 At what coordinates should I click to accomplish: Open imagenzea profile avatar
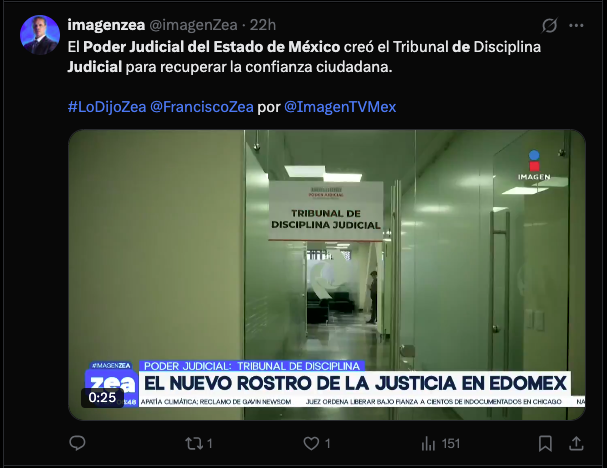pyautogui.click(x=40, y=35)
